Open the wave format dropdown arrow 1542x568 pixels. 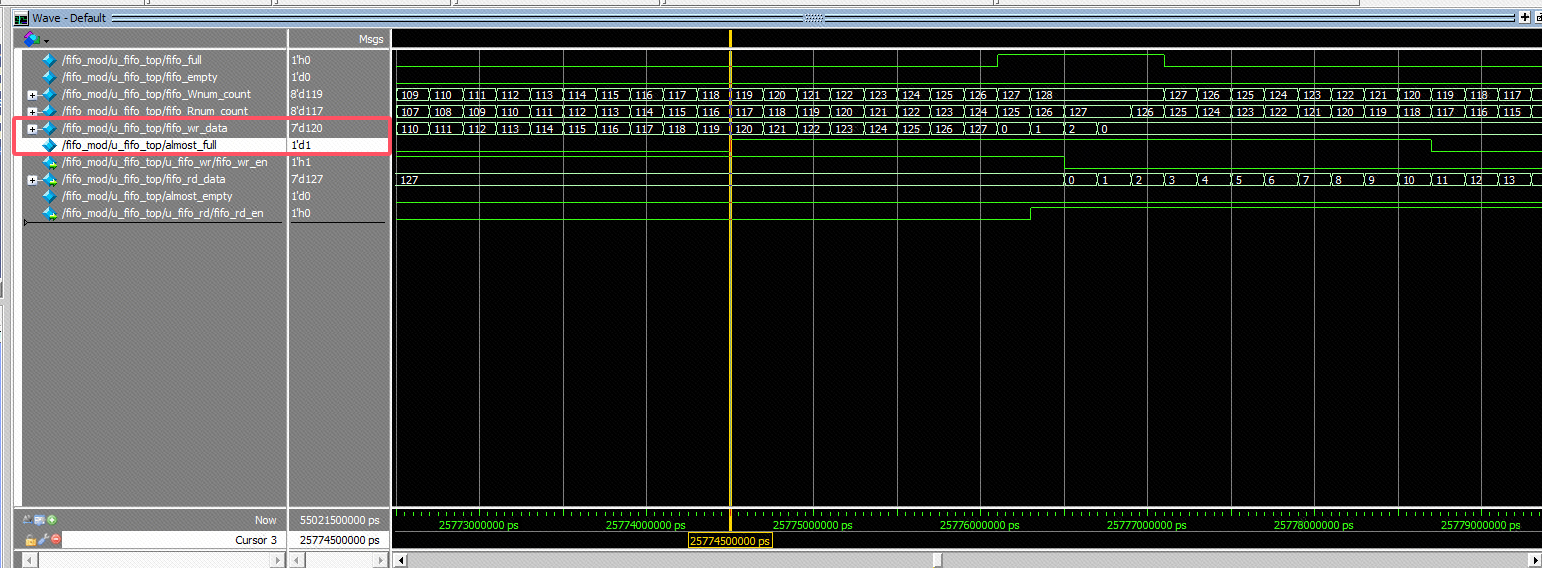[x=46, y=40]
